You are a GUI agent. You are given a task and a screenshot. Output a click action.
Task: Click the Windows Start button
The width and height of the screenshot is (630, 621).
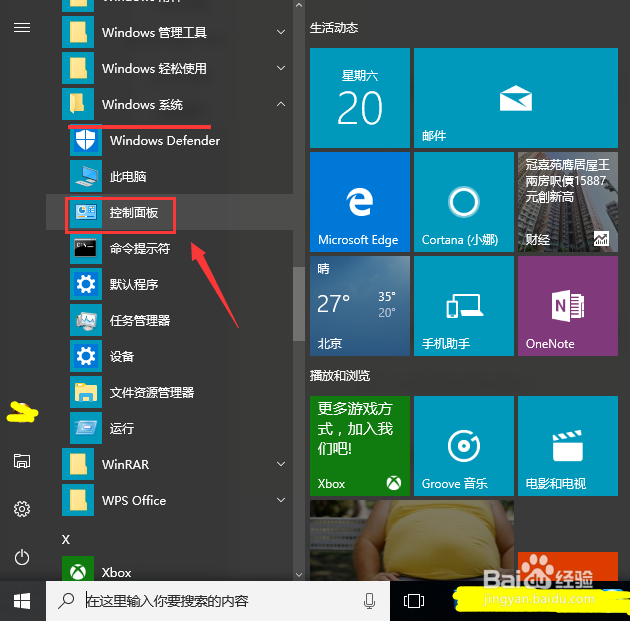[22, 601]
